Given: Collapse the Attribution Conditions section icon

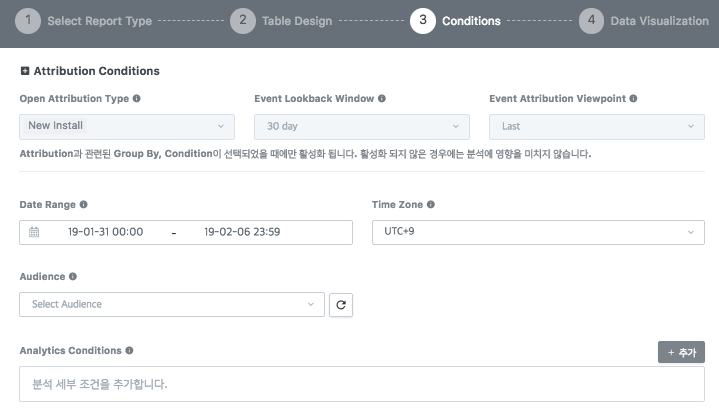Looking at the screenshot, I should tap(25, 71).
